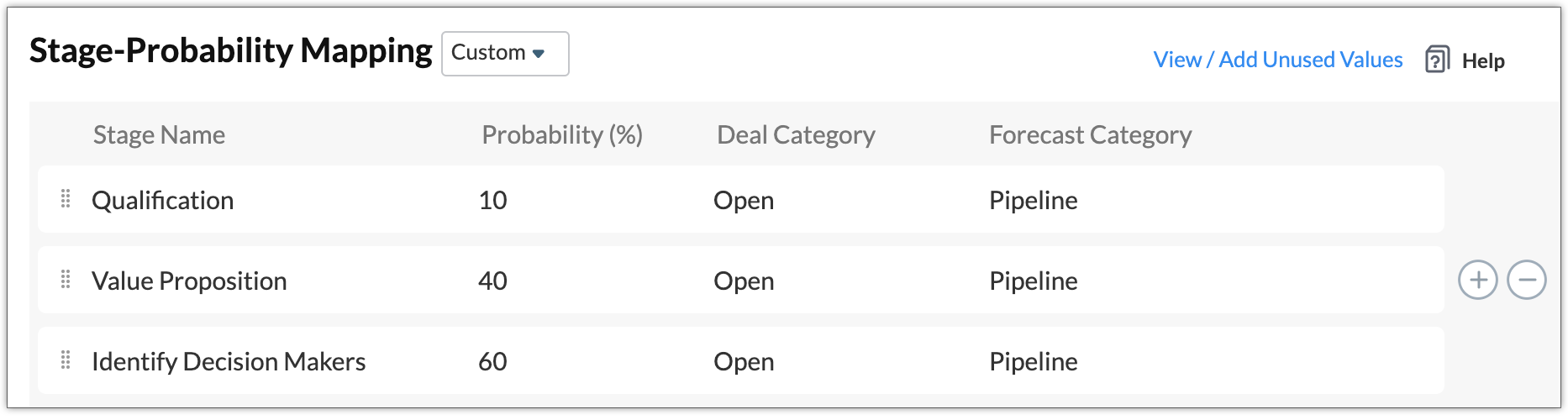Edit Qualification probability value 10
The image size is (1568, 420).
click(492, 200)
